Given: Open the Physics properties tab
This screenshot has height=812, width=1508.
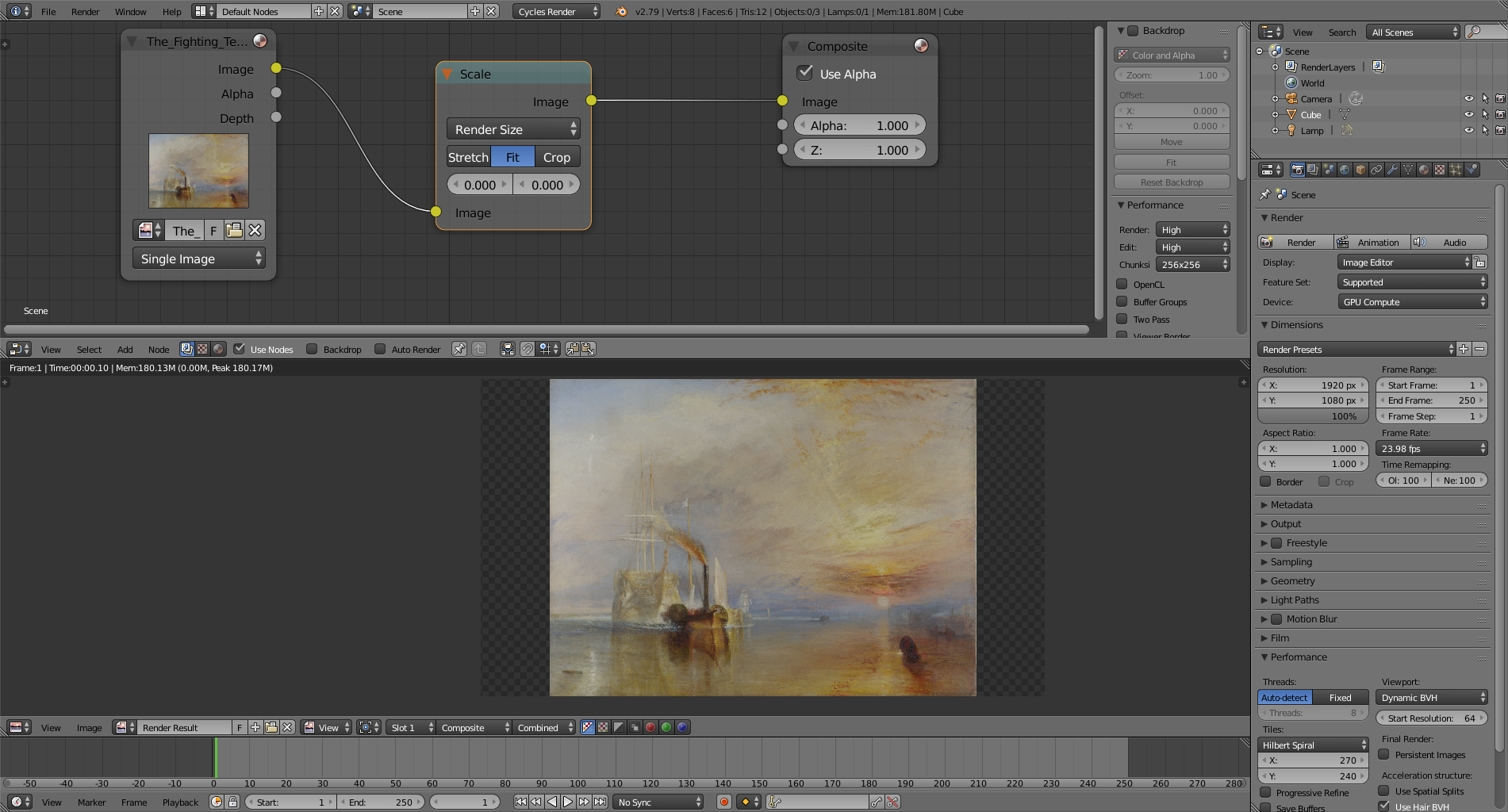Looking at the screenshot, I should point(1472,170).
